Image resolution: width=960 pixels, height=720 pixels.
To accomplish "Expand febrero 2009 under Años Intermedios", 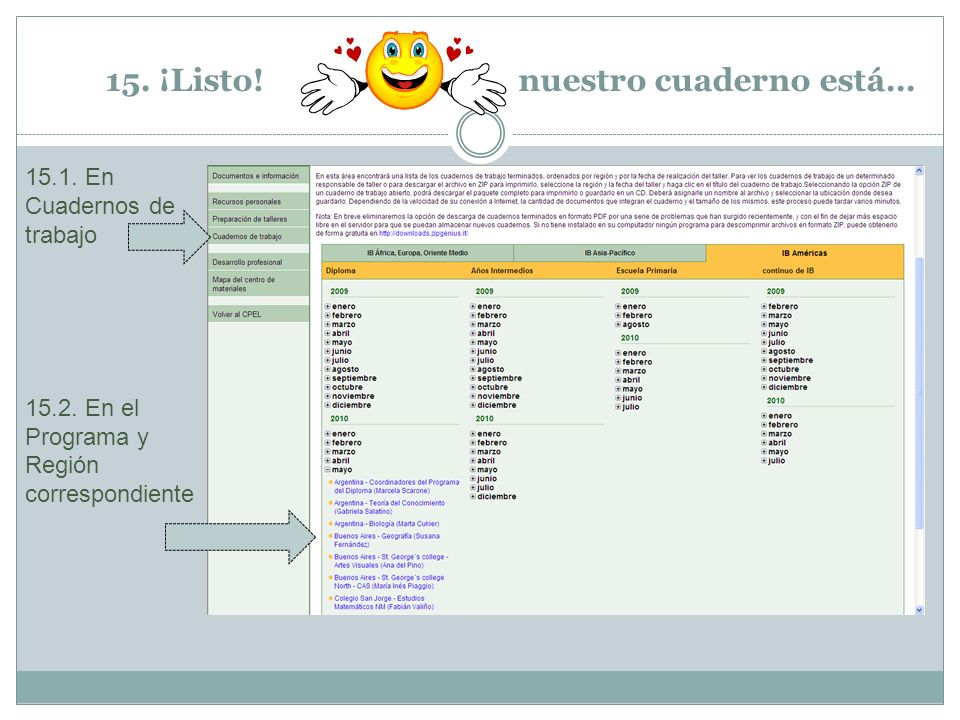I will (473, 315).
